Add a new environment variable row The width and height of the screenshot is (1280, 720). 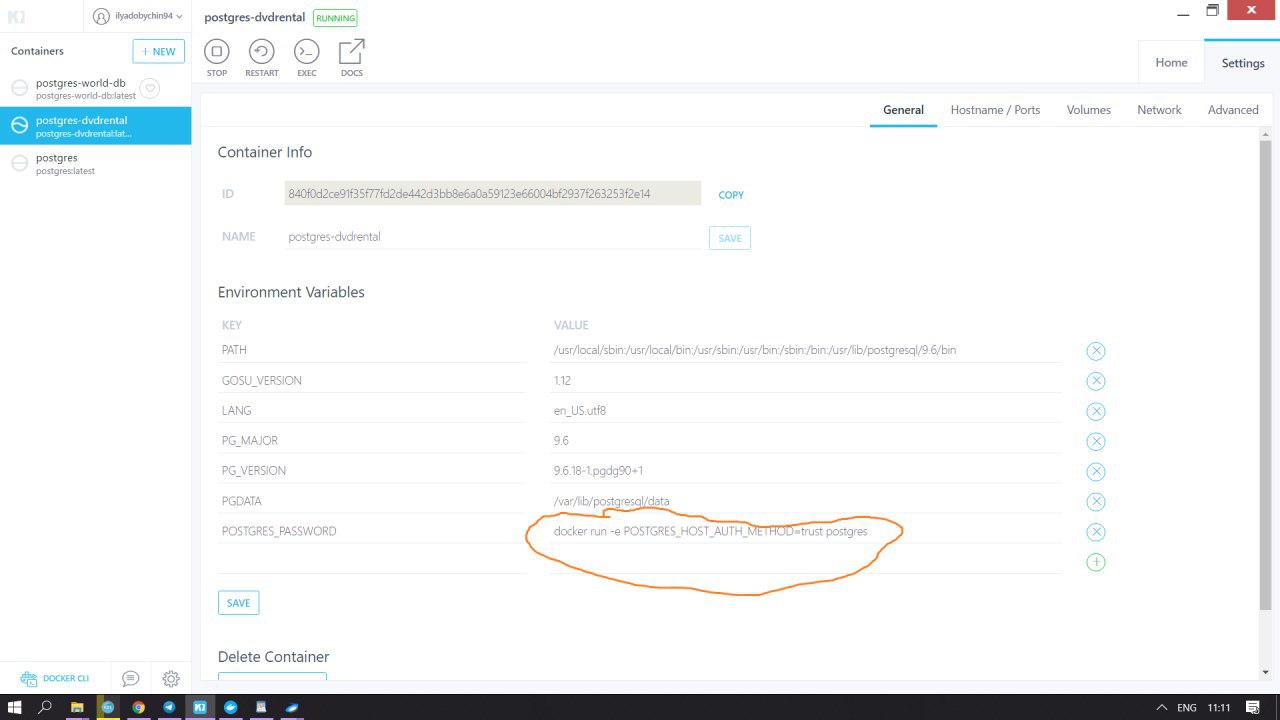1096,562
